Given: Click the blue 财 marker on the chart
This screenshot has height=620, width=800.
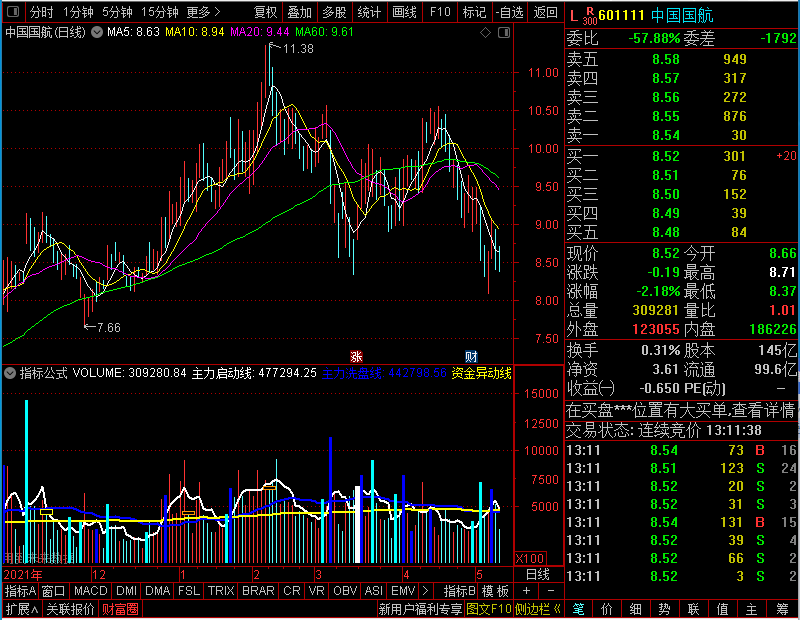Looking at the screenshot, I should [471, 356].
